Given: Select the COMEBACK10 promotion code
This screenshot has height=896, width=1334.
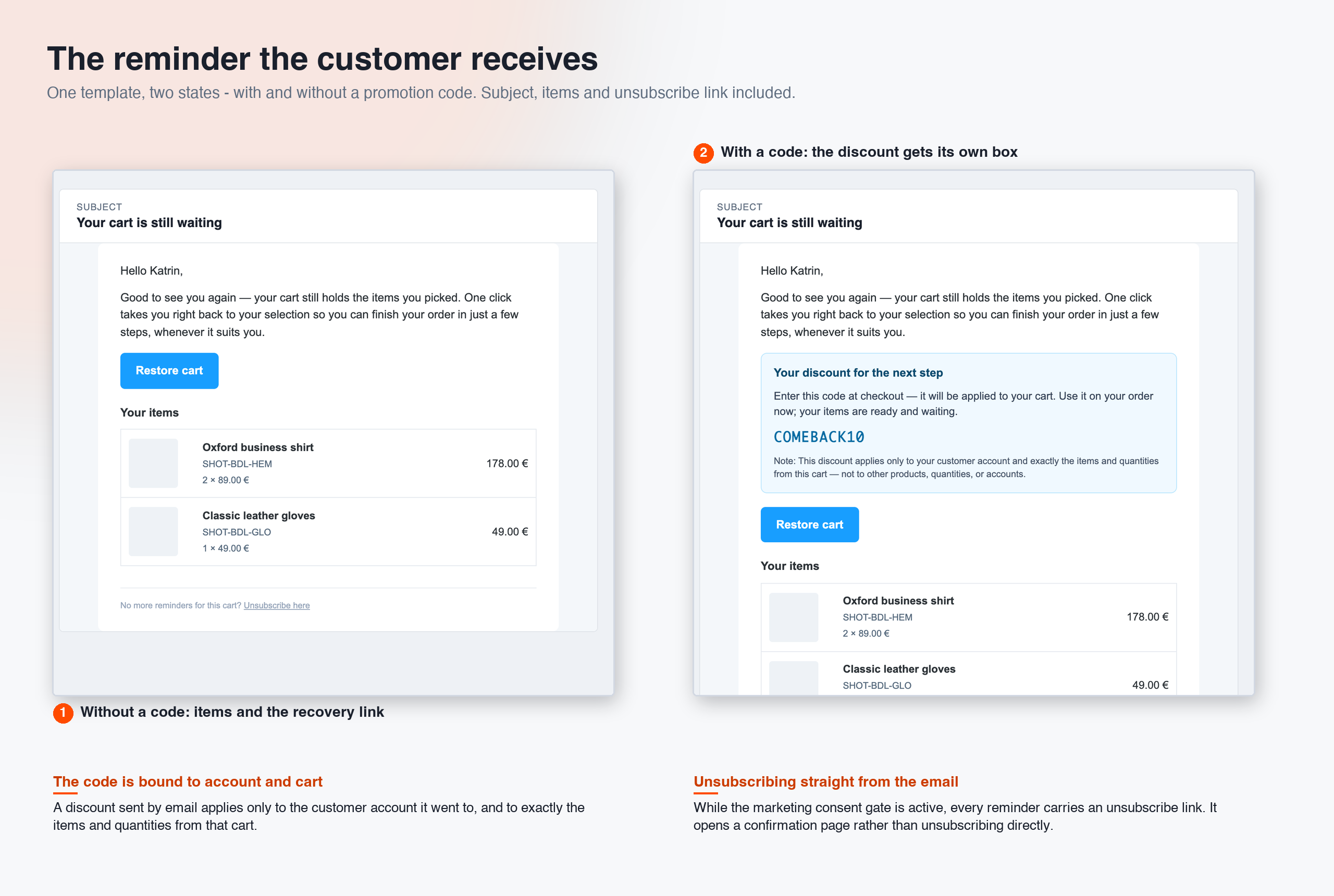Looking at the screenshot, I should (x=819, y=437).
